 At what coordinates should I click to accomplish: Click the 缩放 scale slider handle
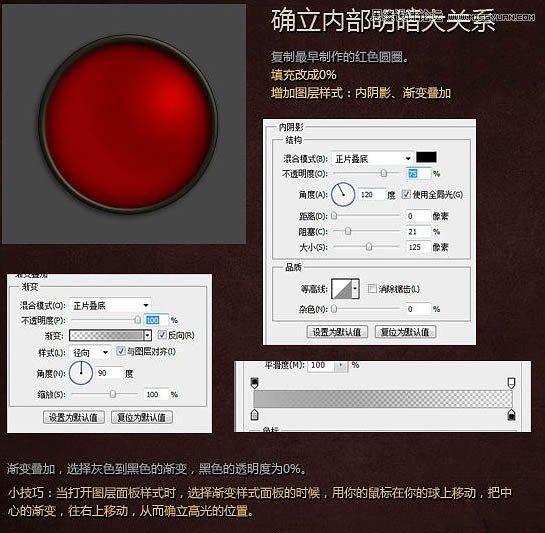coord(113,394)
